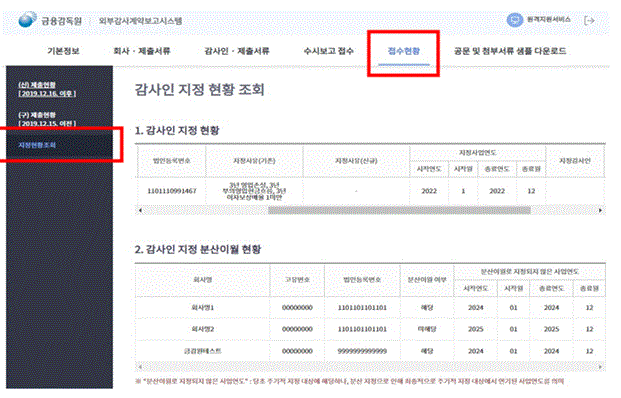Click the 외부감사계약보고시스템 header title
Screen dimensions: 621x398
tap(140, 21)
